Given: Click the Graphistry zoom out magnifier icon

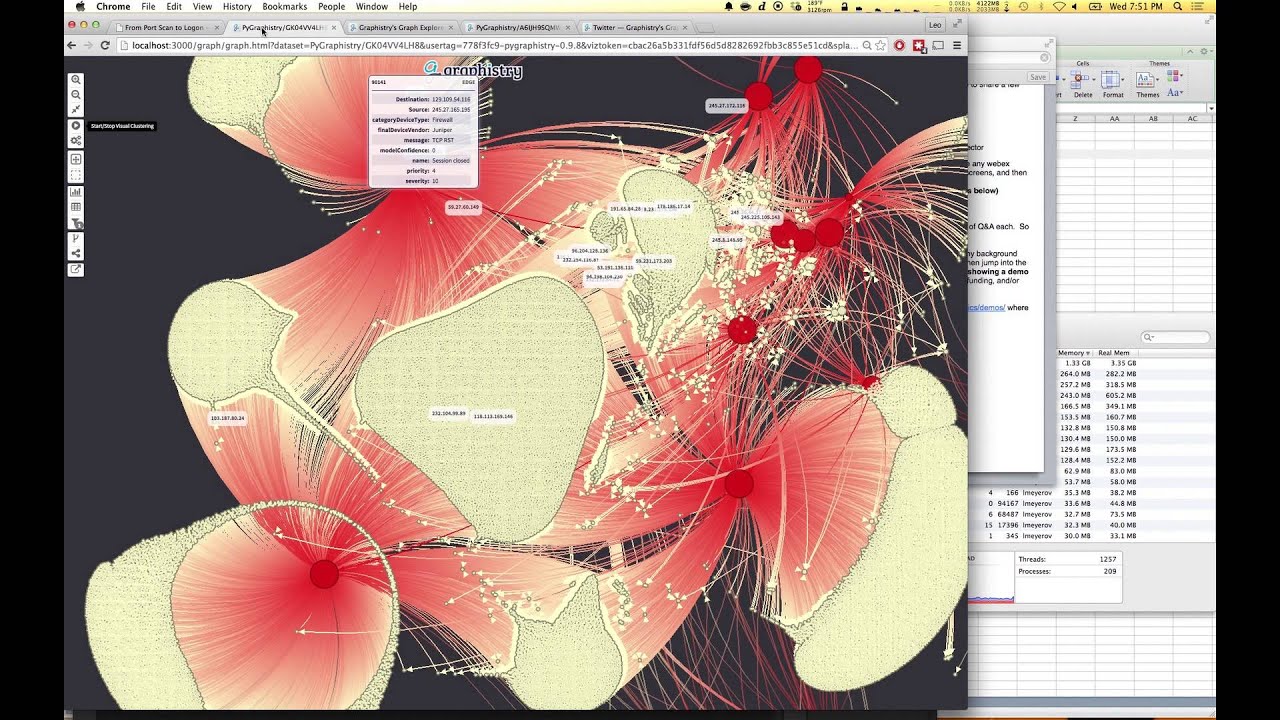Looking at the screenshot, I should click(75, 94).
